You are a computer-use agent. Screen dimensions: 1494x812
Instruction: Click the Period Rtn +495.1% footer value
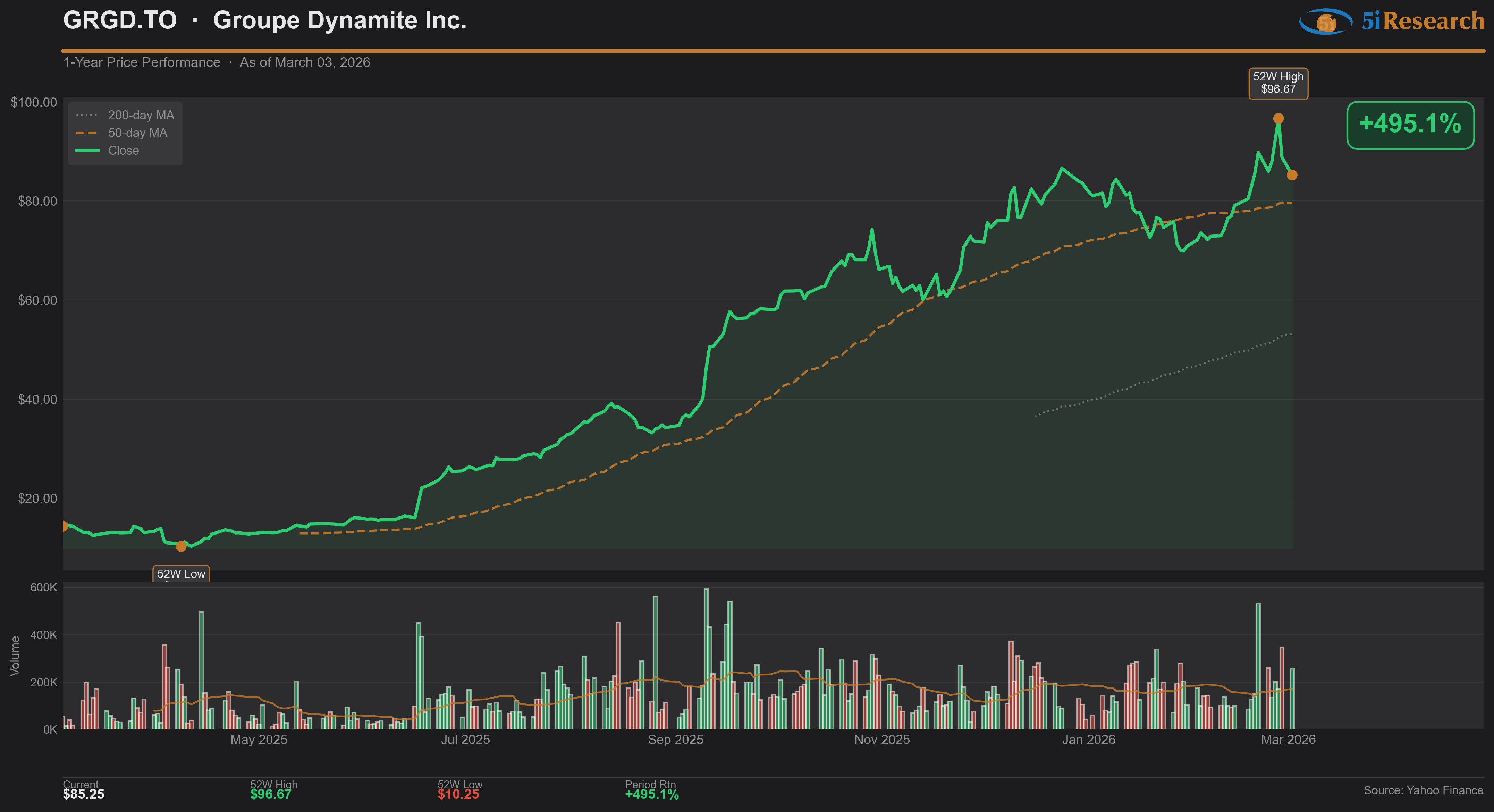point(651,795)
